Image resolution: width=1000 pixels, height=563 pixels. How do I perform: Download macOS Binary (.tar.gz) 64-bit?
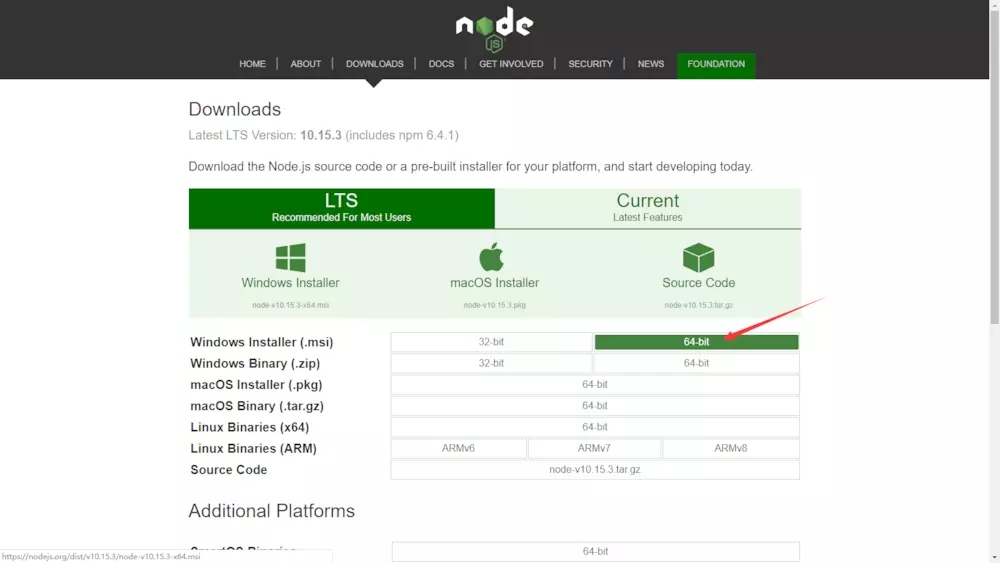click(x=595, y=406)
